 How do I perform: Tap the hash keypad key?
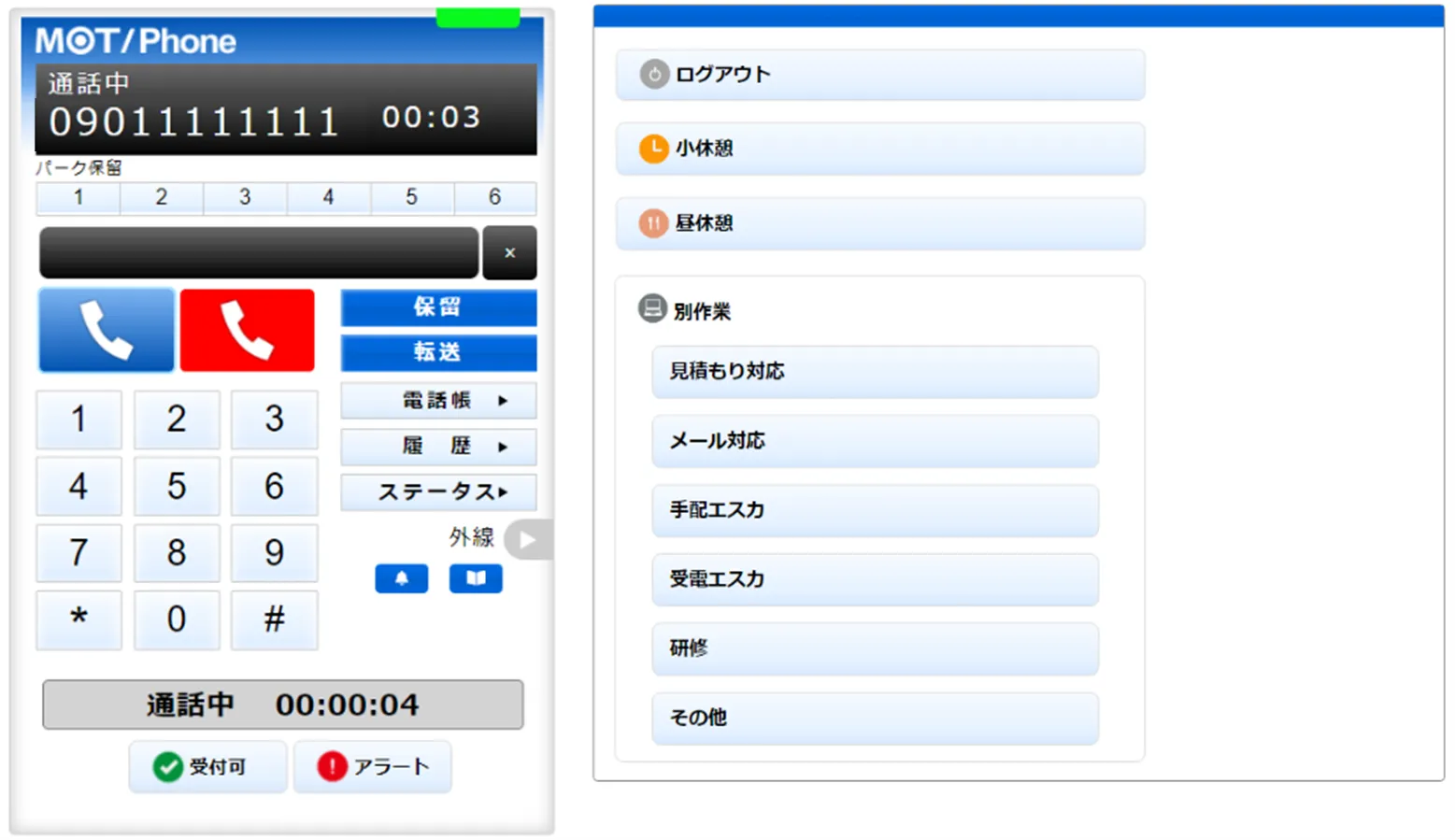pyautogui.click(x=274, y=619)
